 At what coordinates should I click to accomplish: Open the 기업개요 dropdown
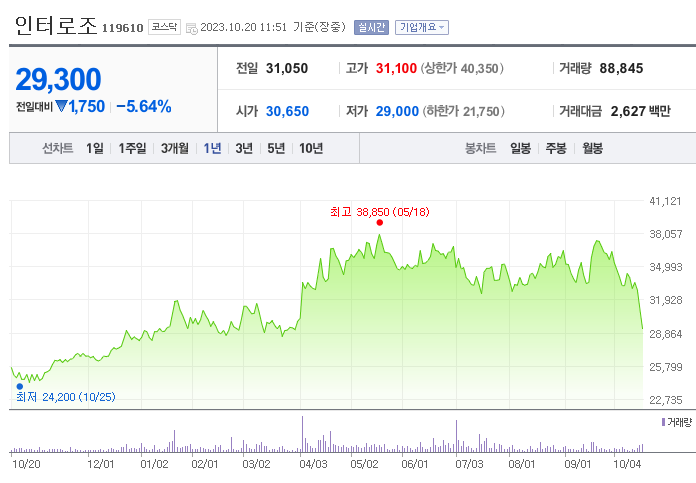point(422,28)
